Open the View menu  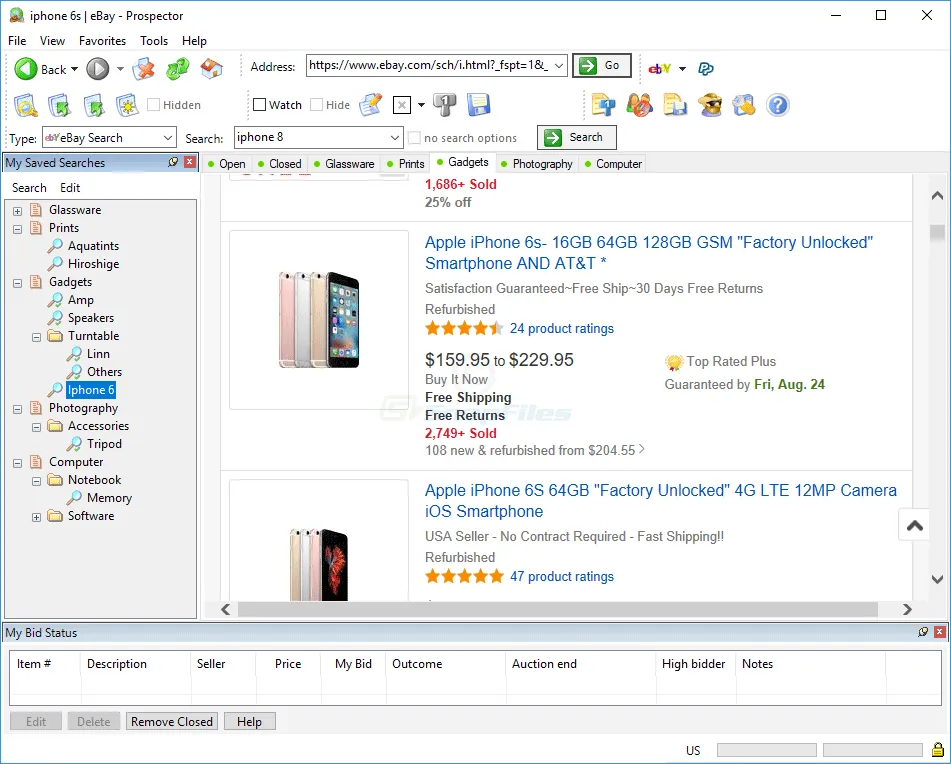tap(52, 41)
